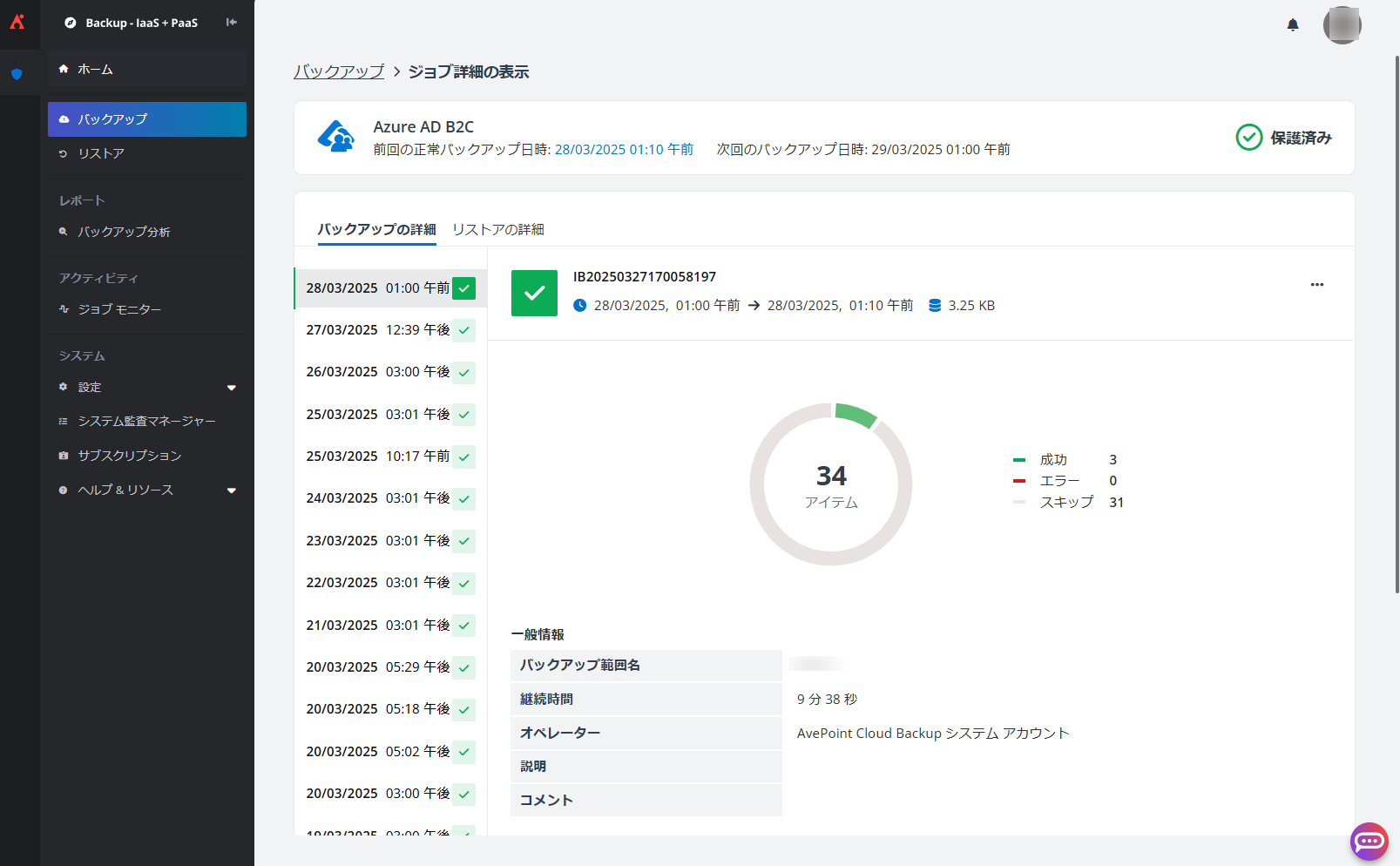Click the エラー red legend swatch

pyautogui.click(x=1019, y=481)
